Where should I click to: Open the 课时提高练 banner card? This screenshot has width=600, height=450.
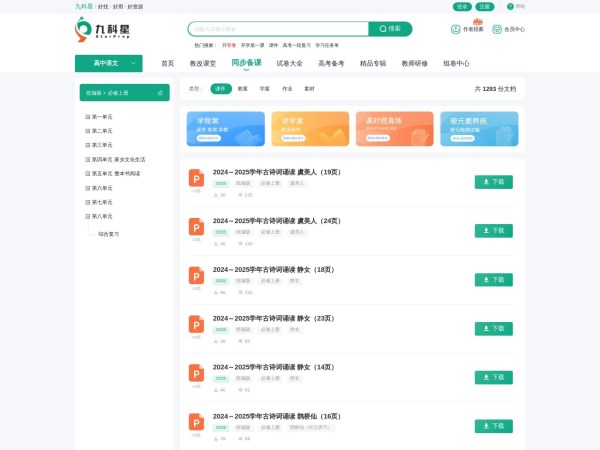click(394, 129)
